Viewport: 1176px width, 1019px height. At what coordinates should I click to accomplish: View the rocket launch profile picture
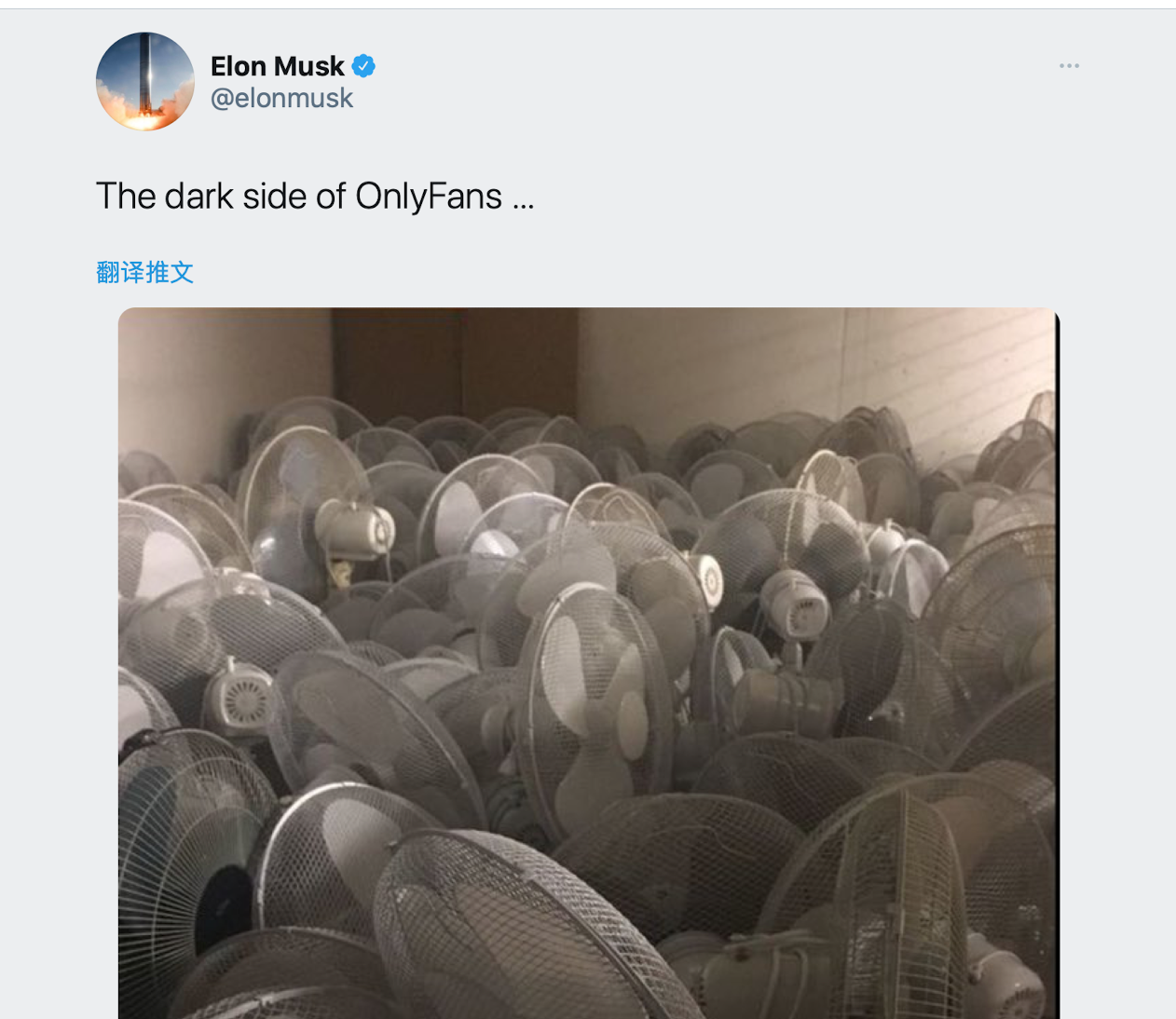145,82
